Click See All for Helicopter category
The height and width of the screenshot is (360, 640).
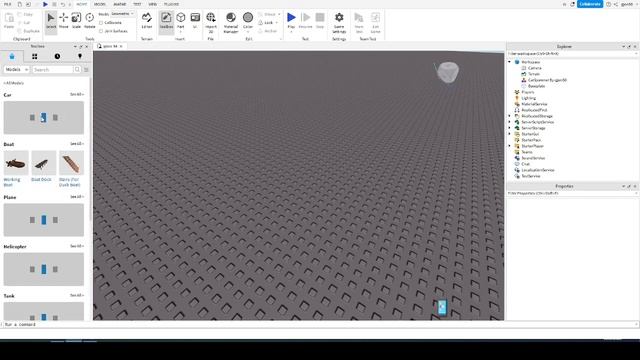77,246
